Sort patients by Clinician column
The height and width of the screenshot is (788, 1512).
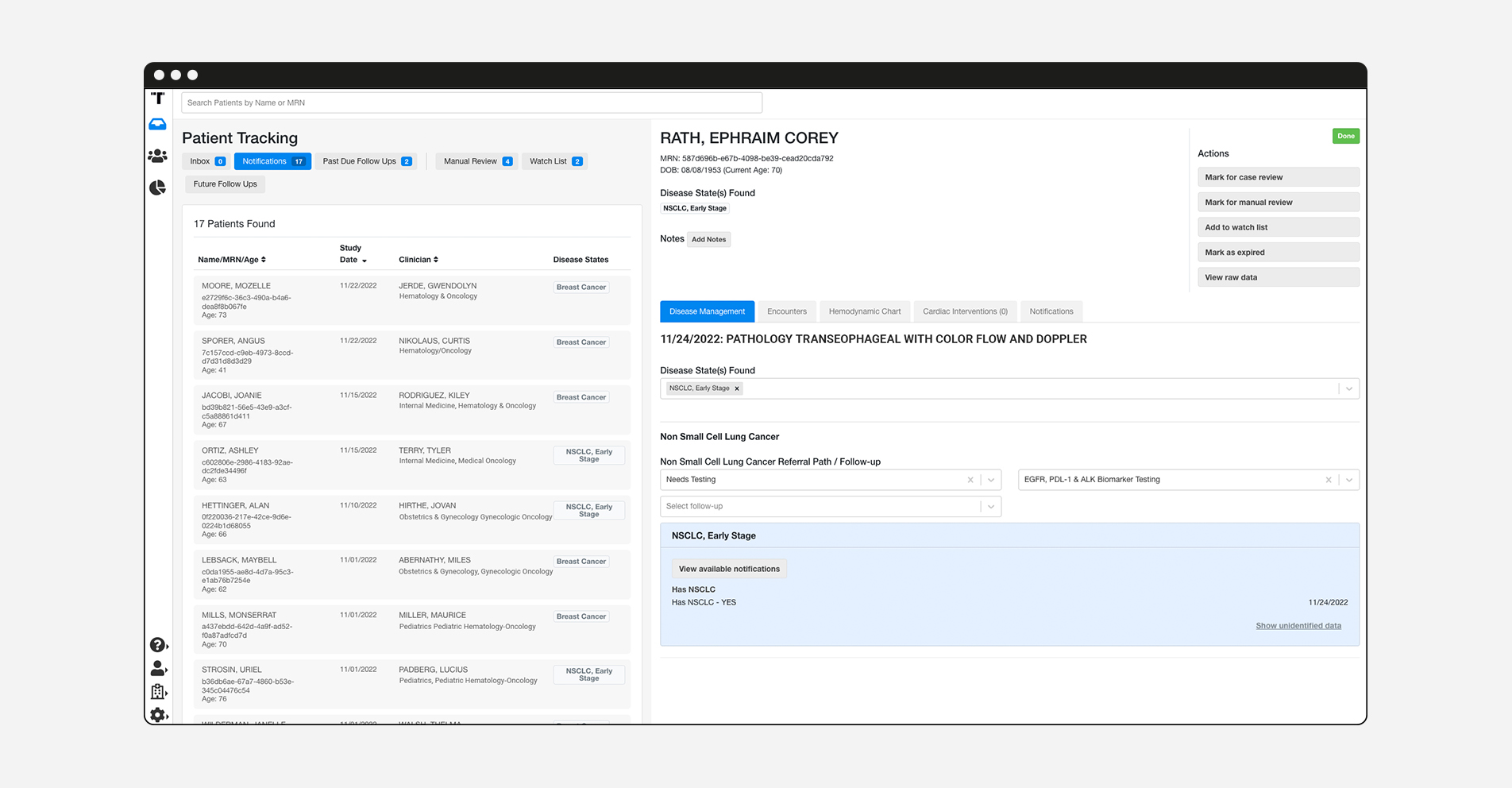pos(418,260)
